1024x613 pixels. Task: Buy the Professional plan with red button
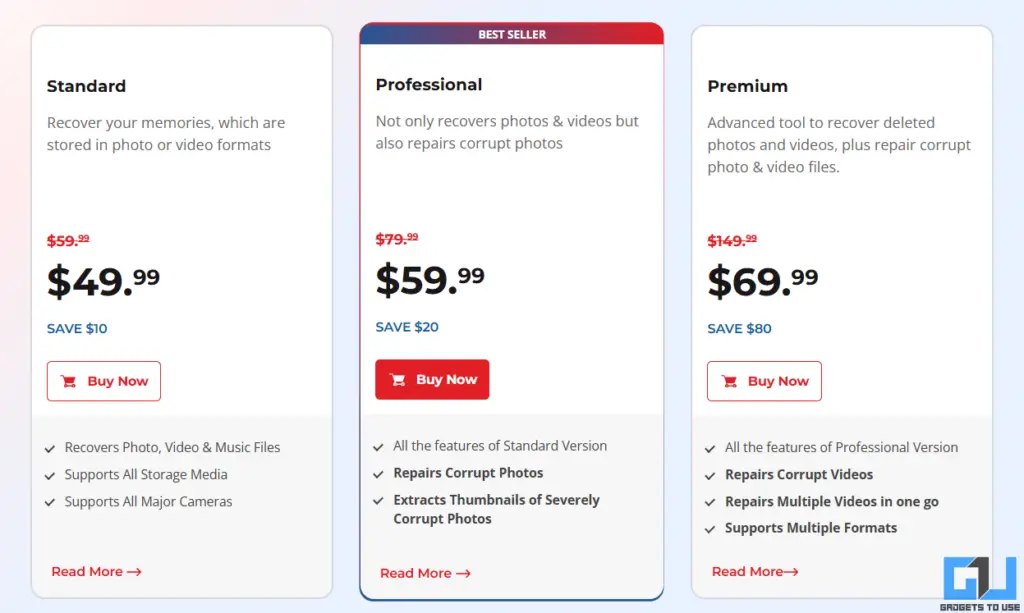coord(432,380)
